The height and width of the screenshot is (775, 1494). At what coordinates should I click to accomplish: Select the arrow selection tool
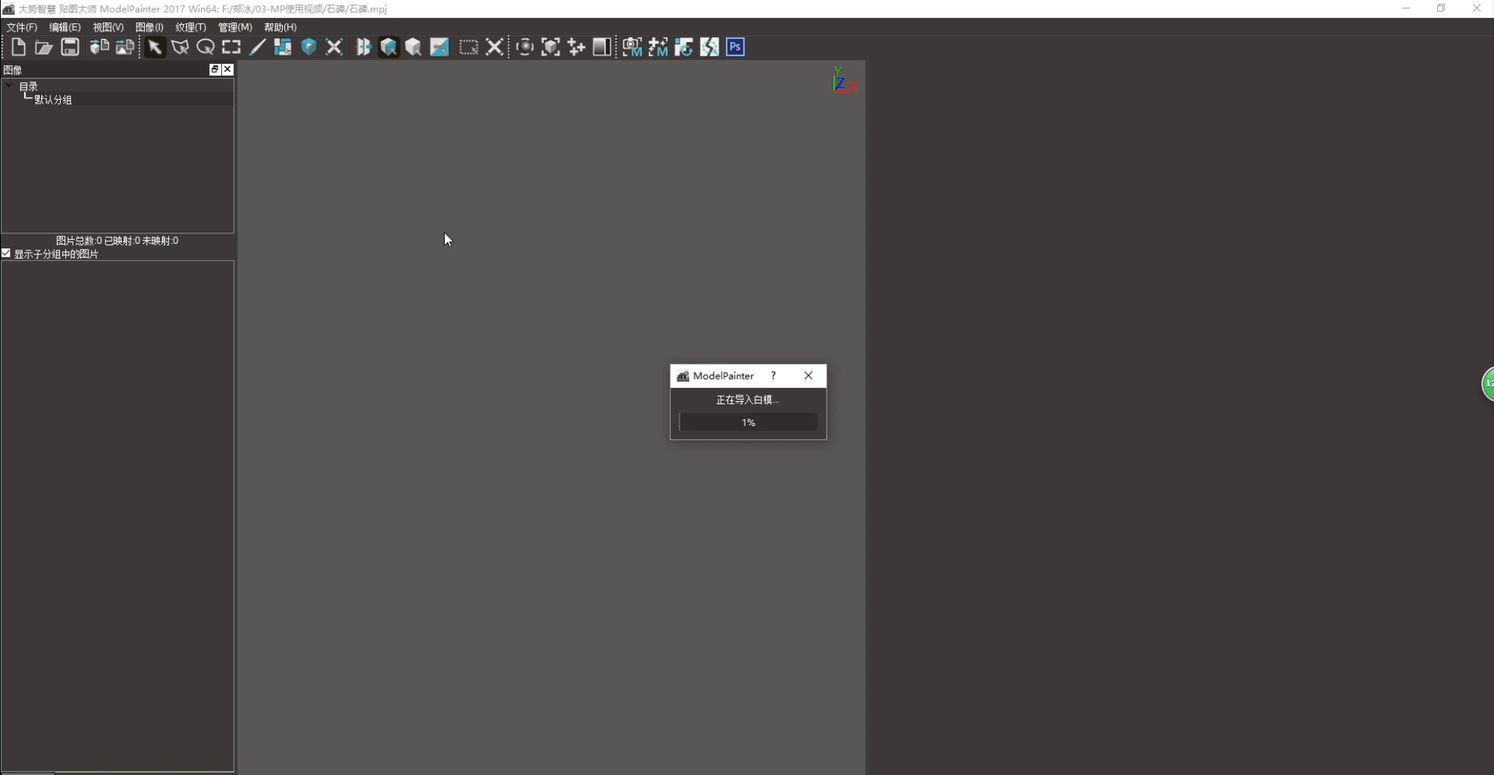155,47
